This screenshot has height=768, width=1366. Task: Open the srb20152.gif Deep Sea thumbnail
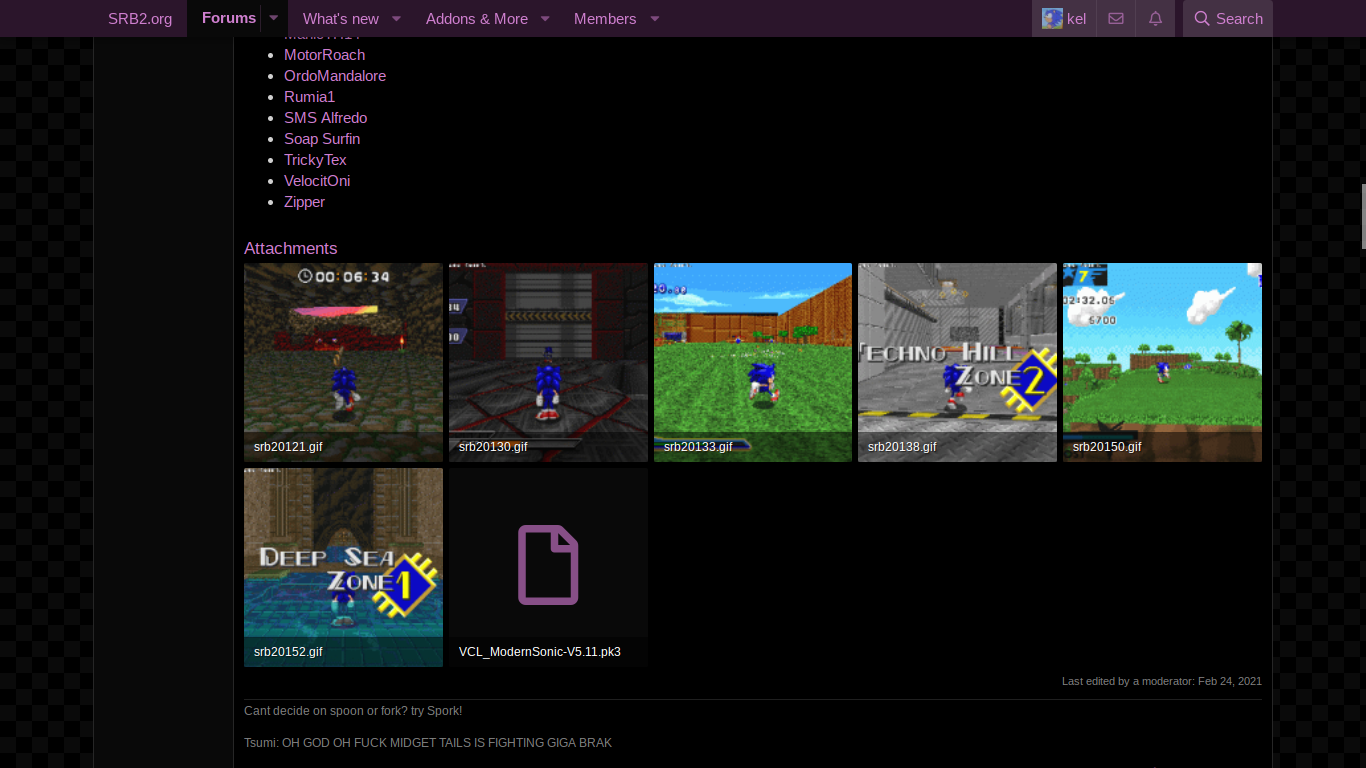(343, 567)
